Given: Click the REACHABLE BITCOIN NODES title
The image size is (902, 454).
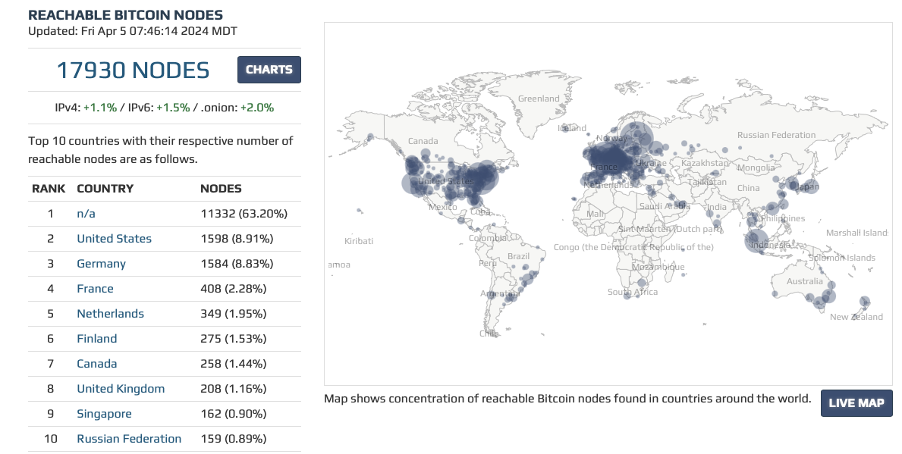Looking at the screenshot, I should [x=125, y=15].
